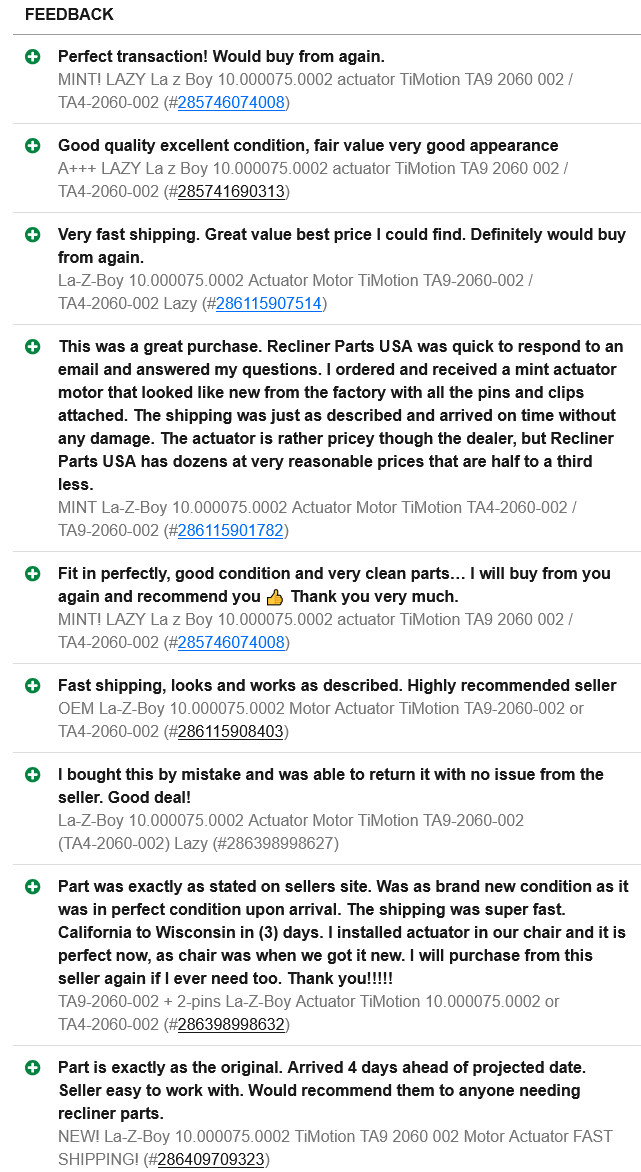The image size is (641, 1172).
Task: Open item link 285746074008 under "Perfect transaction!"
Action: (230, 102)
